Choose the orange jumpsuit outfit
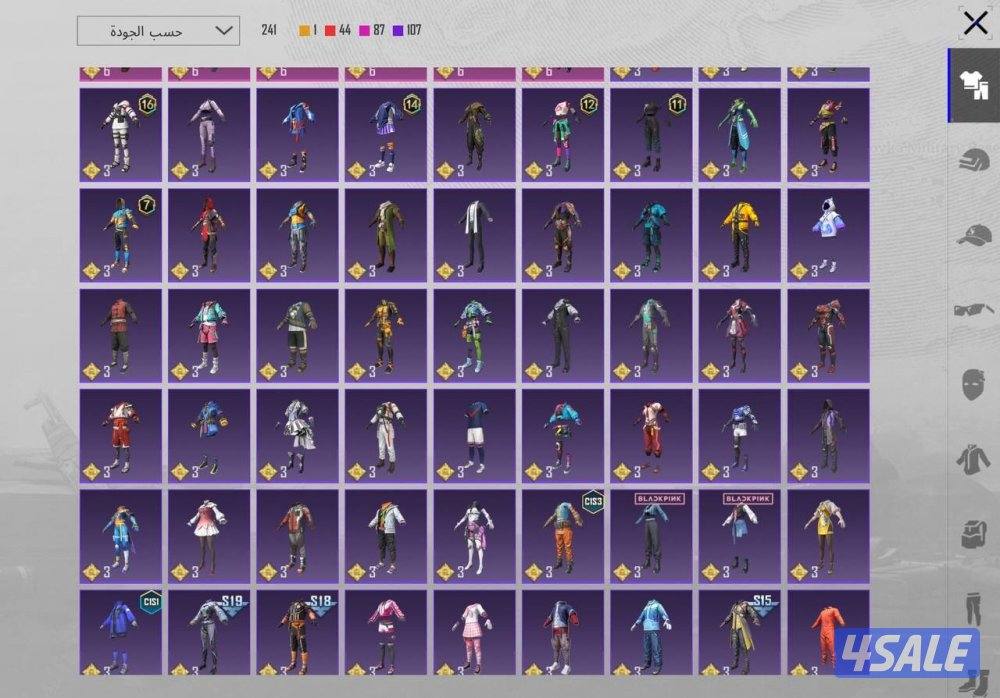 [826, 628]
